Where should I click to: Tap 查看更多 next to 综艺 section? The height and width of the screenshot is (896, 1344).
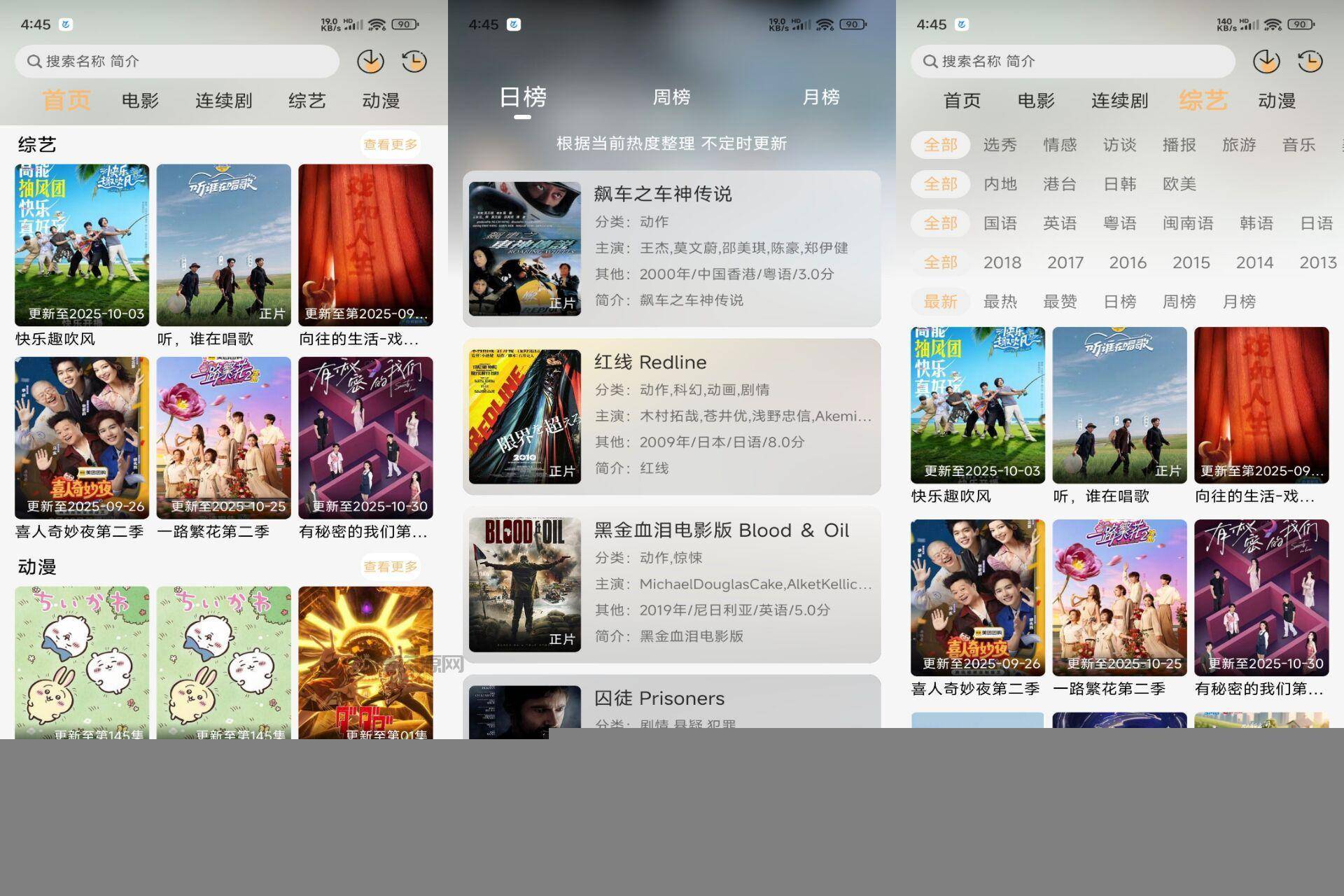point(390,145)
